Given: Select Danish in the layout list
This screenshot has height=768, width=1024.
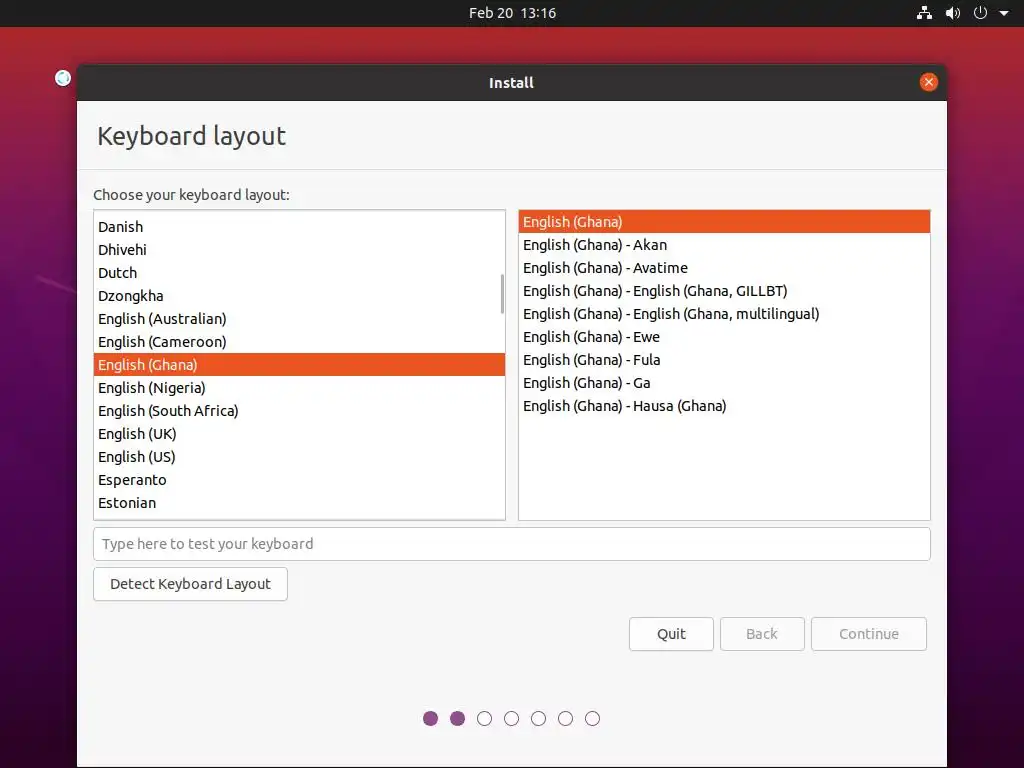Looking at the screenshot, I should (x=299, y=227).
